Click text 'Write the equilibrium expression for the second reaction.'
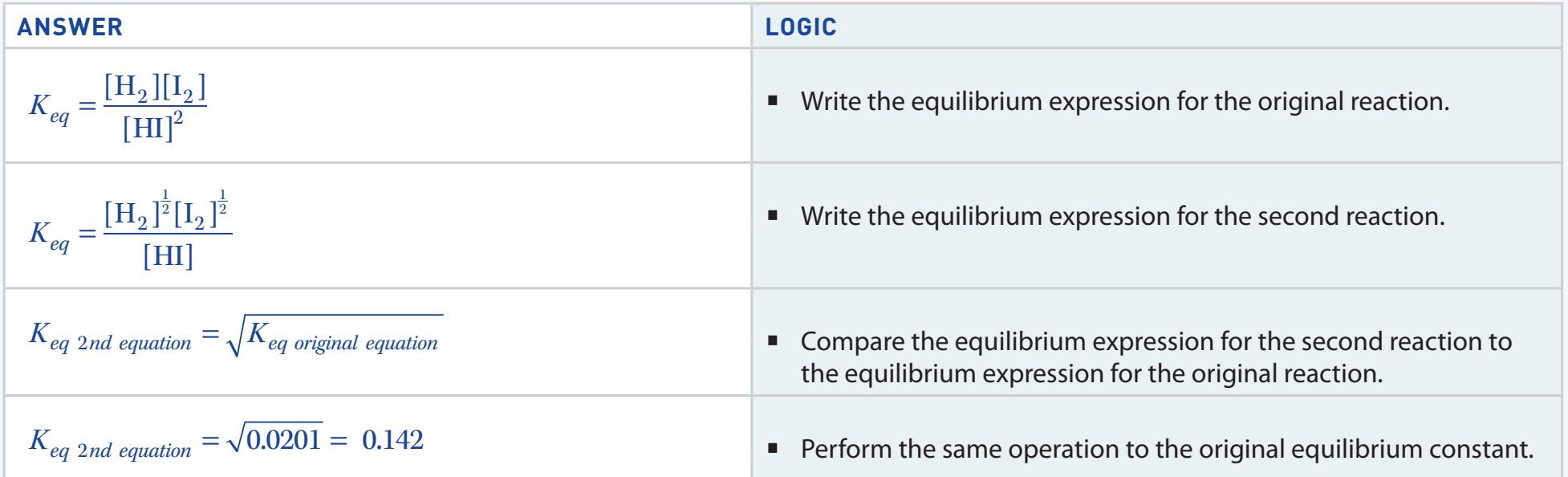 (x=1123, y=216)
